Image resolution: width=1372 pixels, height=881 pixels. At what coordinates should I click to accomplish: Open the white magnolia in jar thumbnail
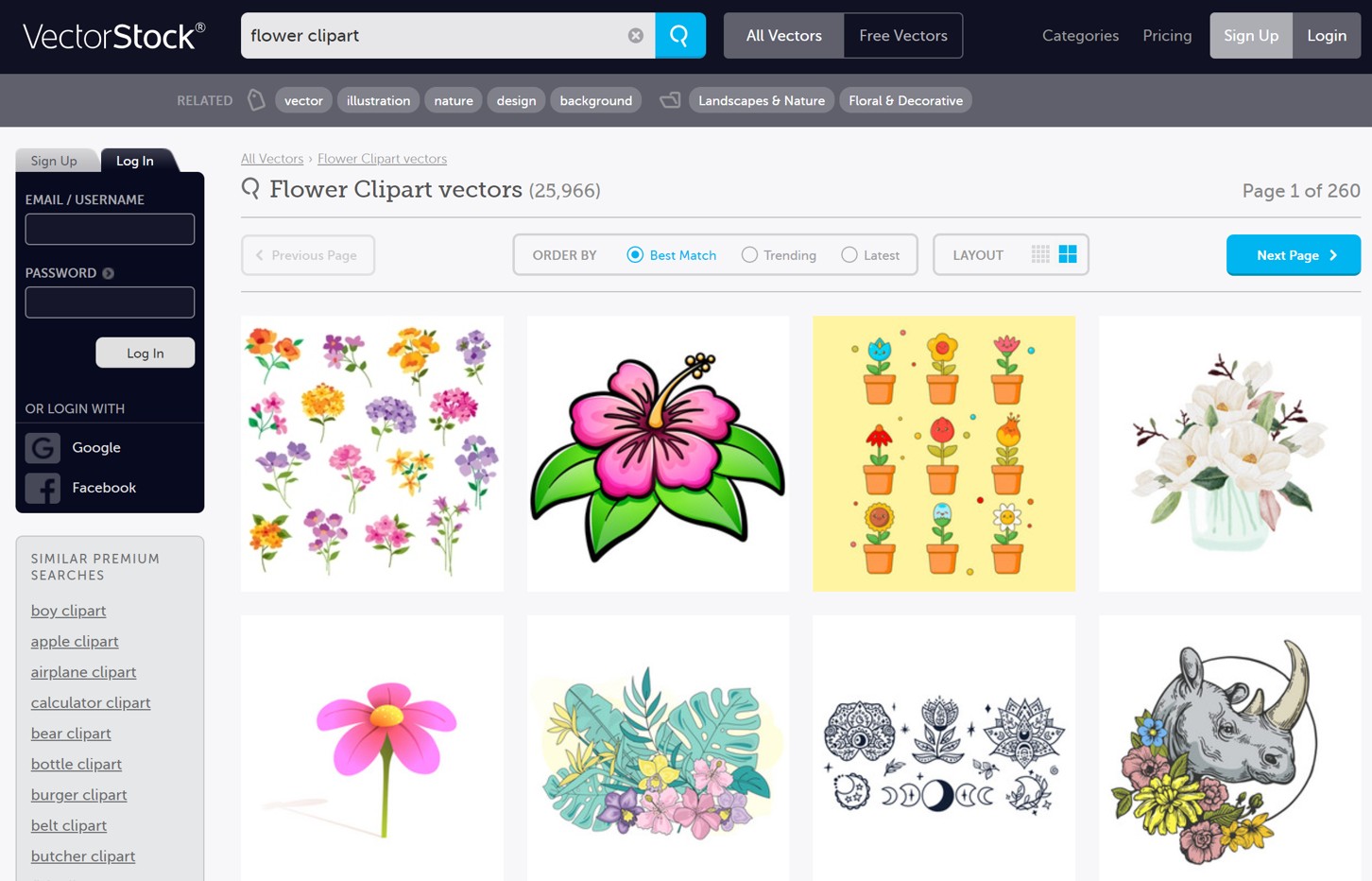1230,454
